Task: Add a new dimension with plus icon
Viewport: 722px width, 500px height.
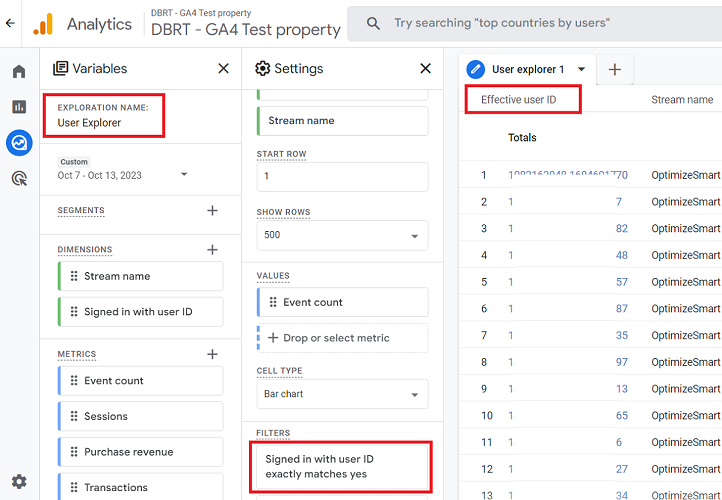Action: point(212,249)
